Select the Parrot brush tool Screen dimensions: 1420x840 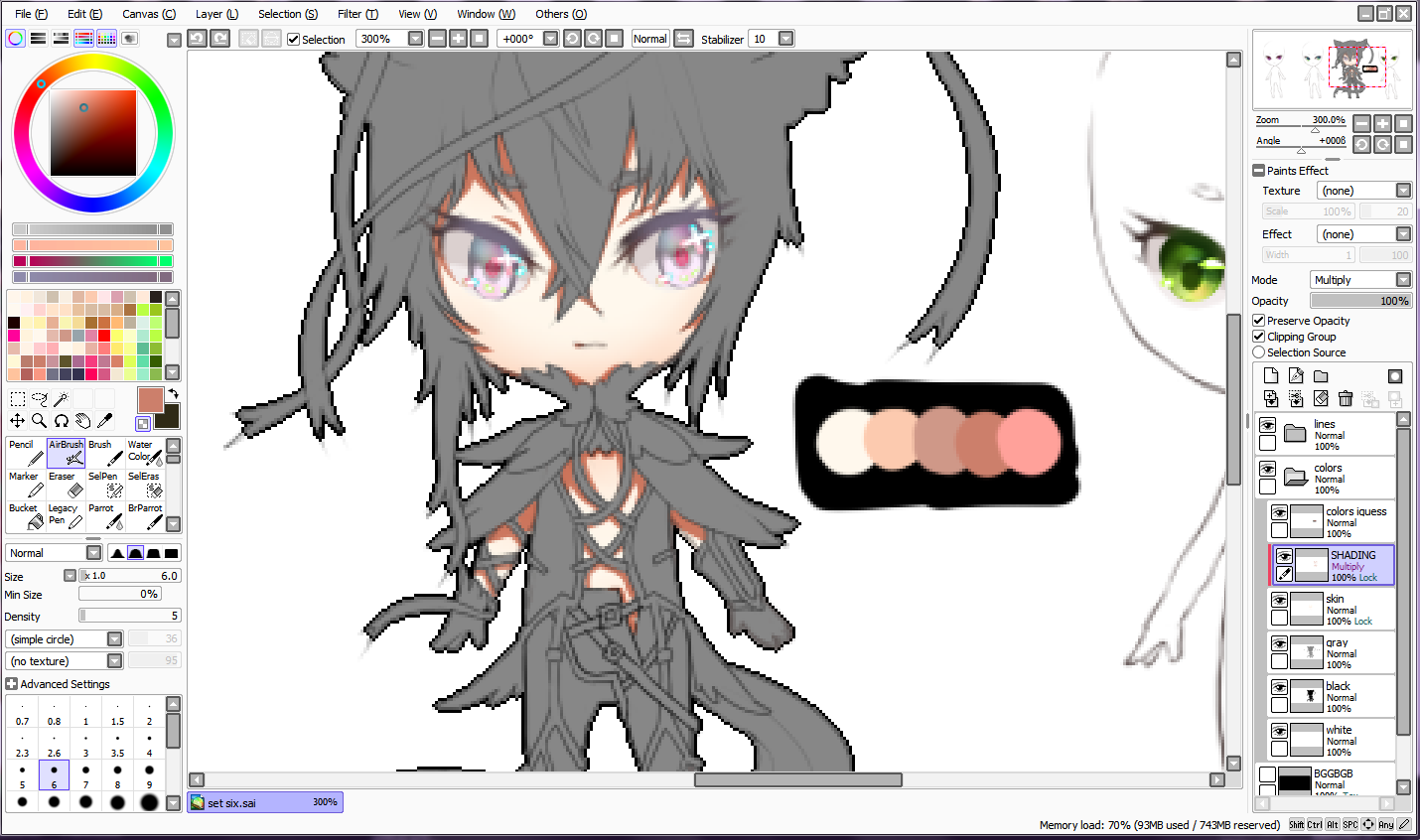[x=105, y=516]
